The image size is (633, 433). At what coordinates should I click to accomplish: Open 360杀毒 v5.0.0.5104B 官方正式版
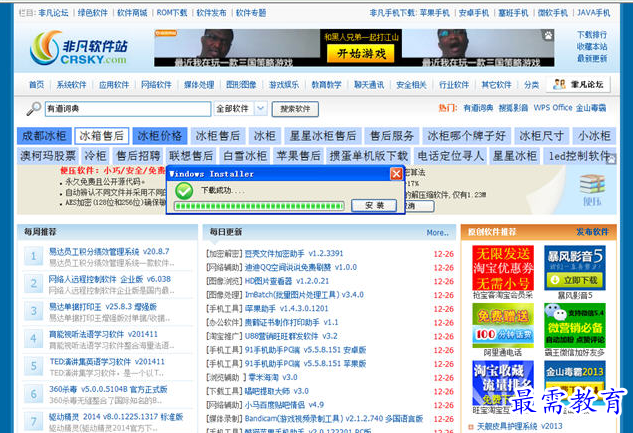(108, 389)
